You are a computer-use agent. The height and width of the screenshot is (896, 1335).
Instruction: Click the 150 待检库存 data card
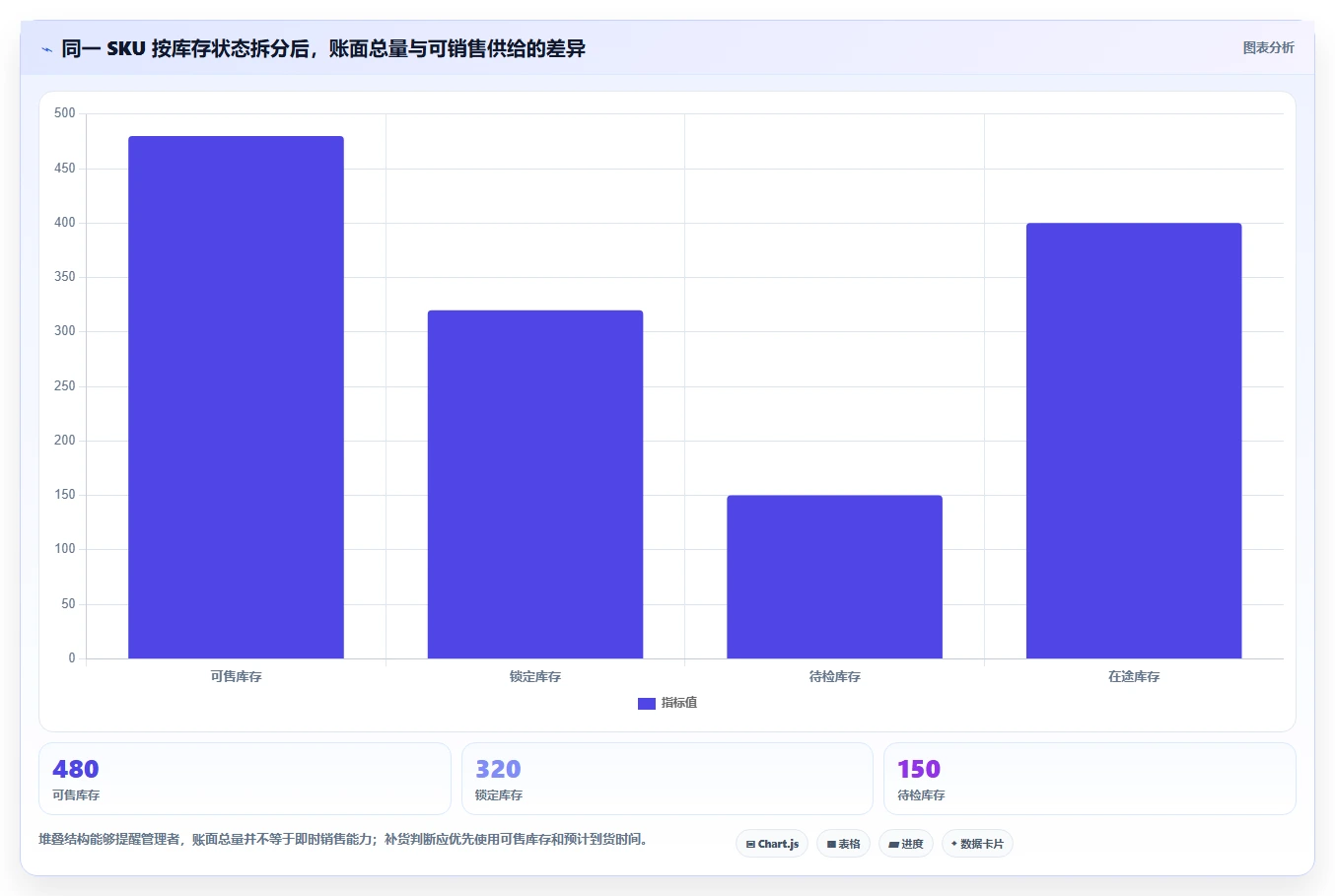(1089, 779)
